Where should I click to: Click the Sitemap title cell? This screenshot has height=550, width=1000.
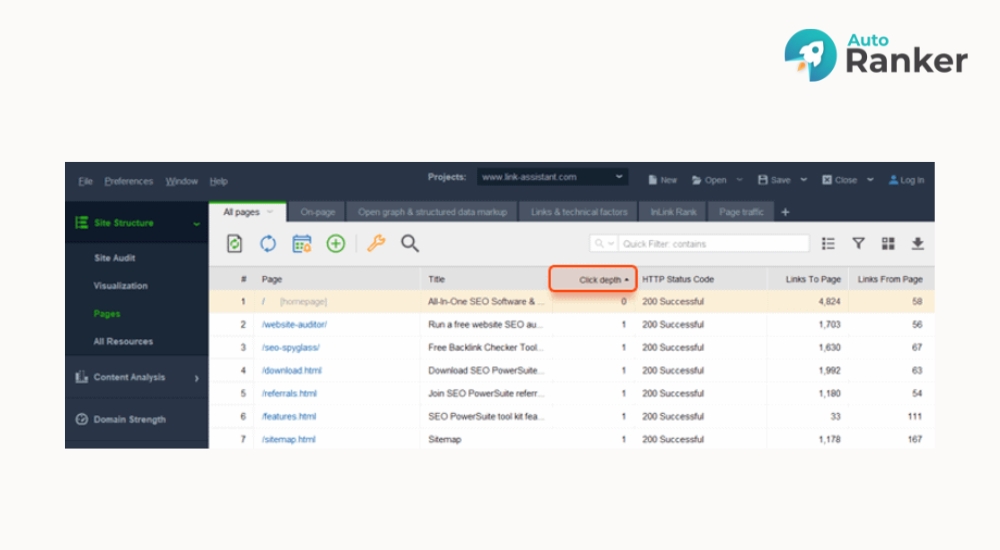(x=445, y=439)
